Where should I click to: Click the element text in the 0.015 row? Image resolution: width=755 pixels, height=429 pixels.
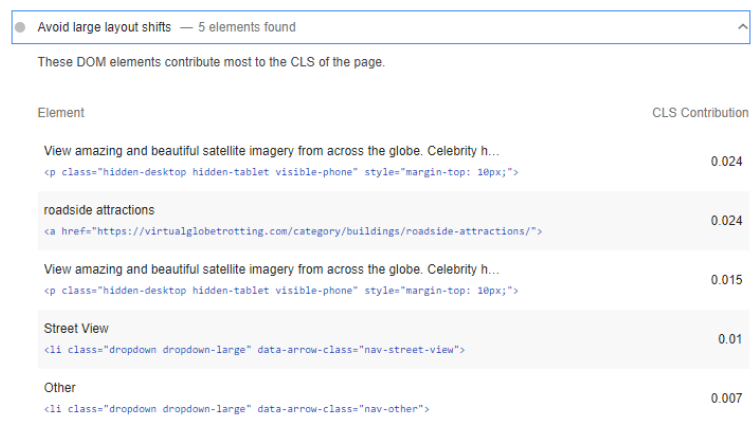point(270,270)
